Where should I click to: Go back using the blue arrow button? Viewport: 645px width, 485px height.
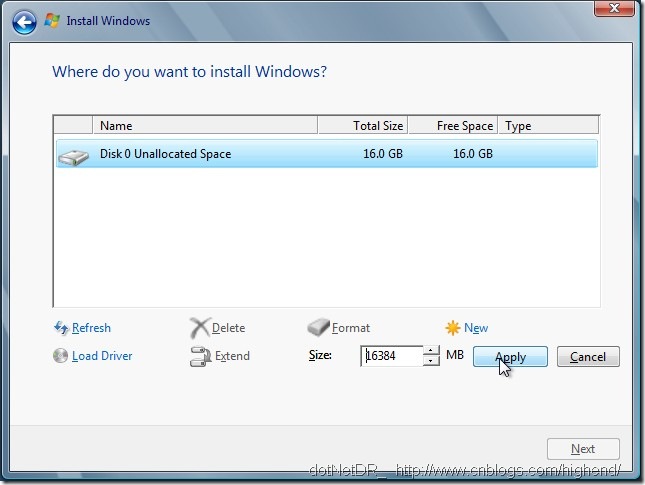point(24,22)
